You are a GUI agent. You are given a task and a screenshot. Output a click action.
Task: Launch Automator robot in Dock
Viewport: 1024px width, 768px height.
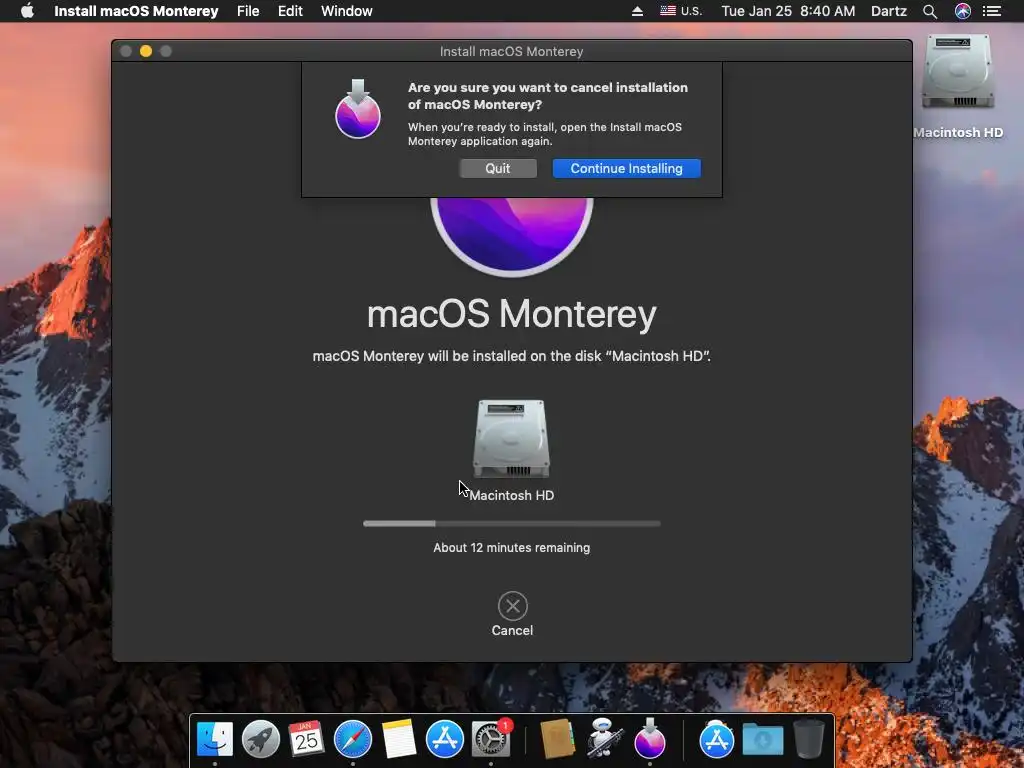pos(603,739)
